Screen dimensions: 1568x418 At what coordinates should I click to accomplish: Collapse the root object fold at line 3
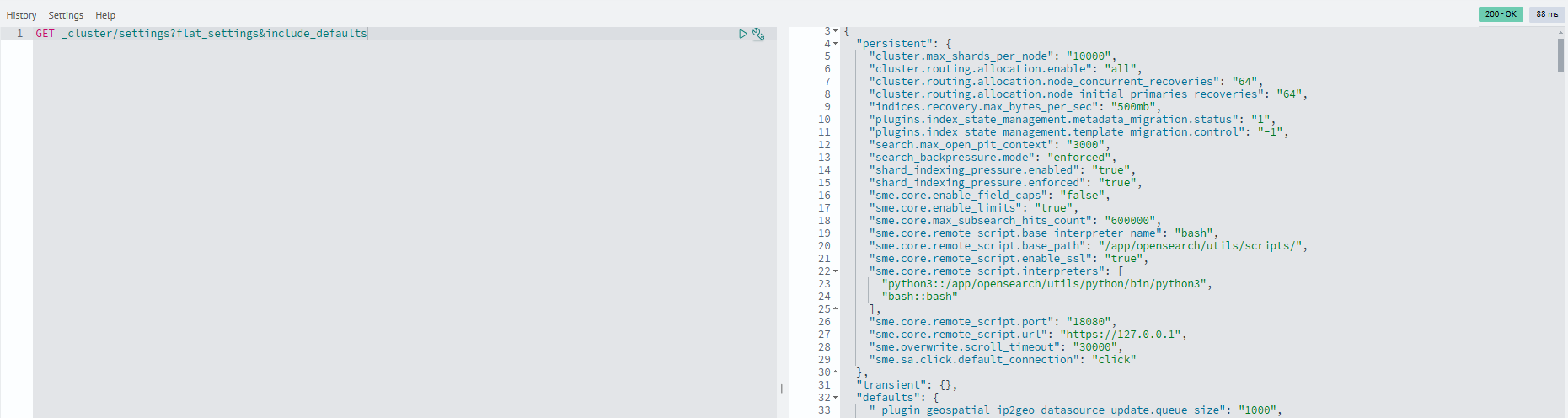(836, 31)
